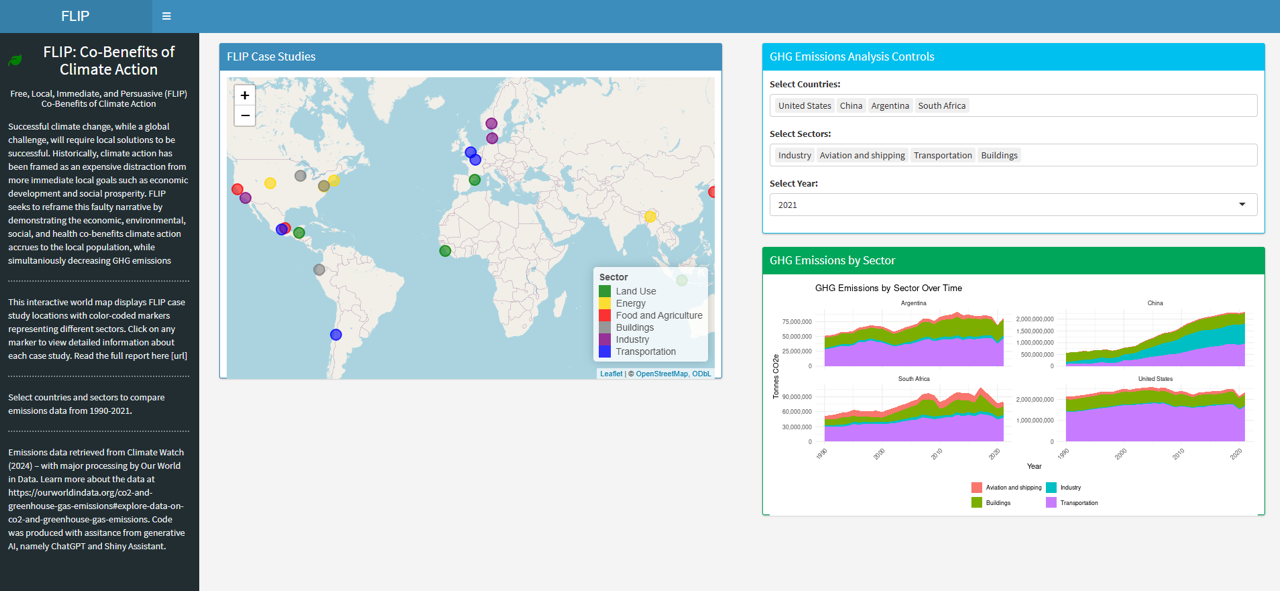The width and height of the screenshot is (1280, 591).
Task: Click the purple Transportation swatch in chart legend
Action: (x=1051, y=503)
